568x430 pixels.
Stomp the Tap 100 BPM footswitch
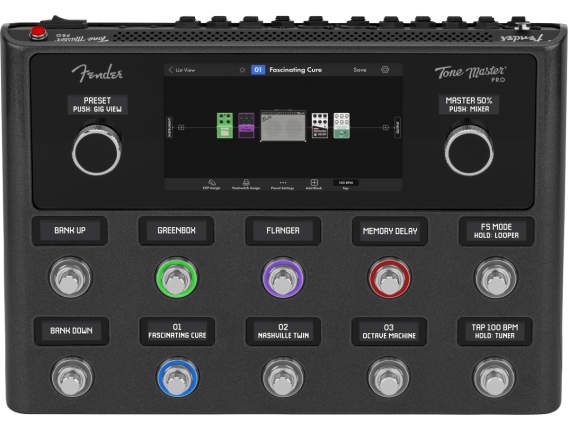tap(494, 377)
